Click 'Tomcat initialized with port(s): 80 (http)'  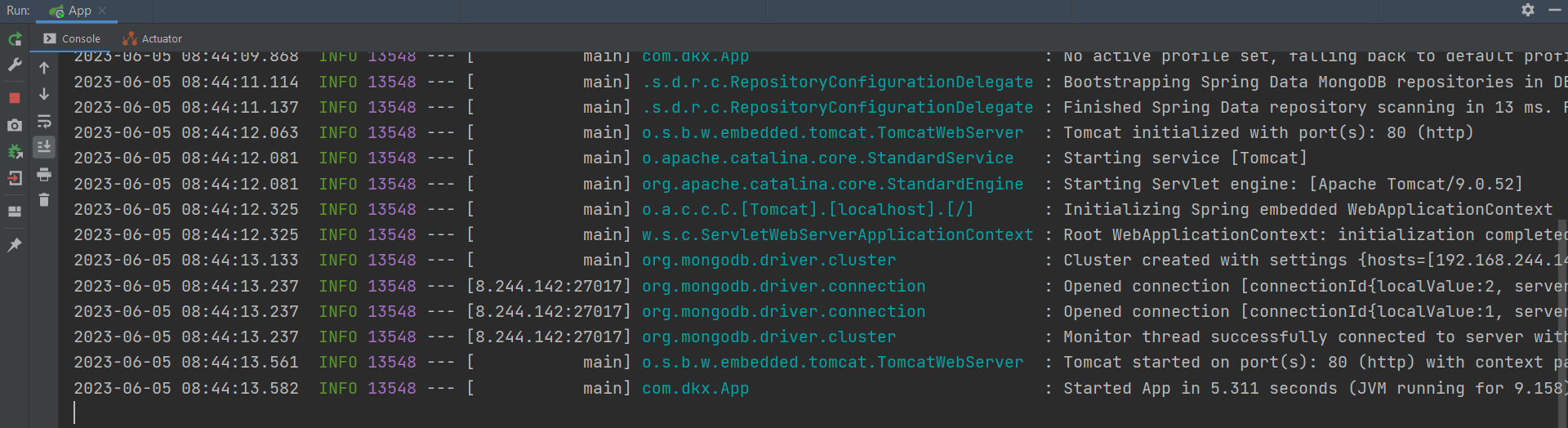coord(1268,132)
